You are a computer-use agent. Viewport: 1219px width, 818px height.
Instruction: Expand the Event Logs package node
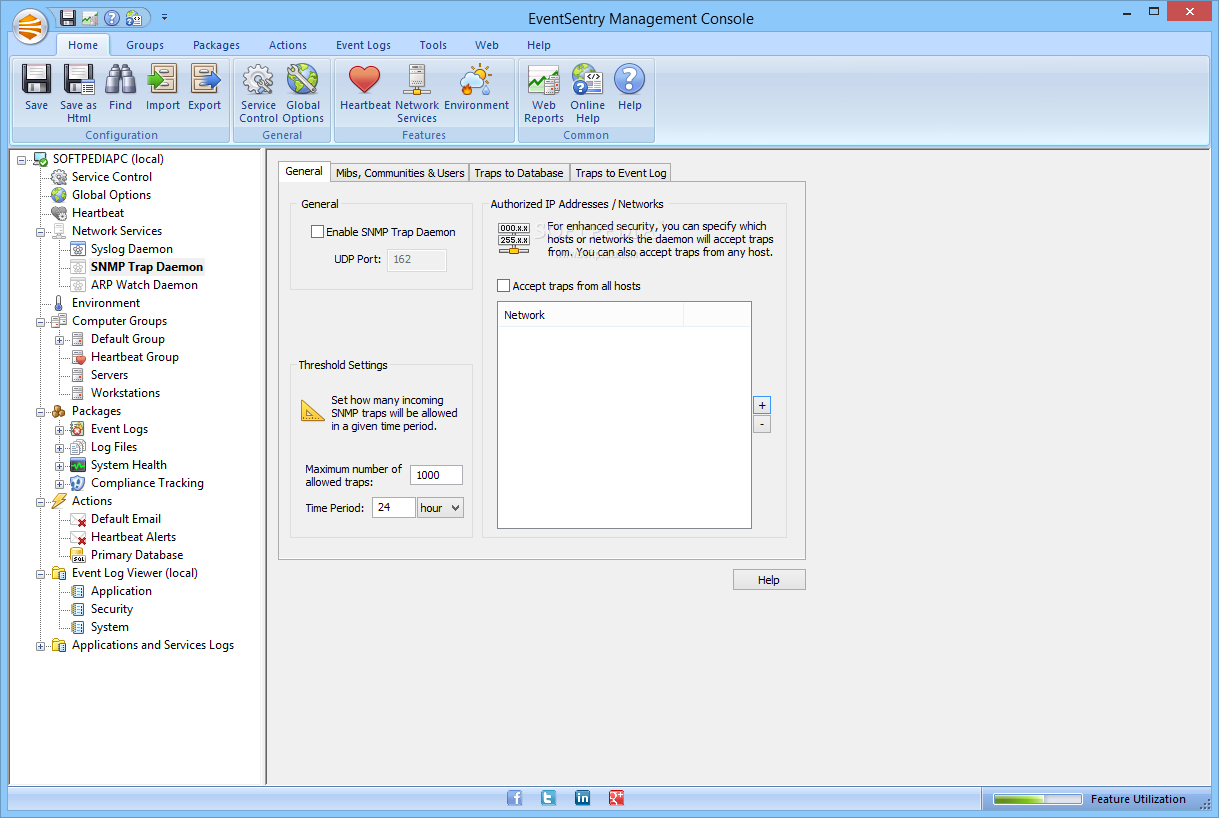(x=60, y=429)
